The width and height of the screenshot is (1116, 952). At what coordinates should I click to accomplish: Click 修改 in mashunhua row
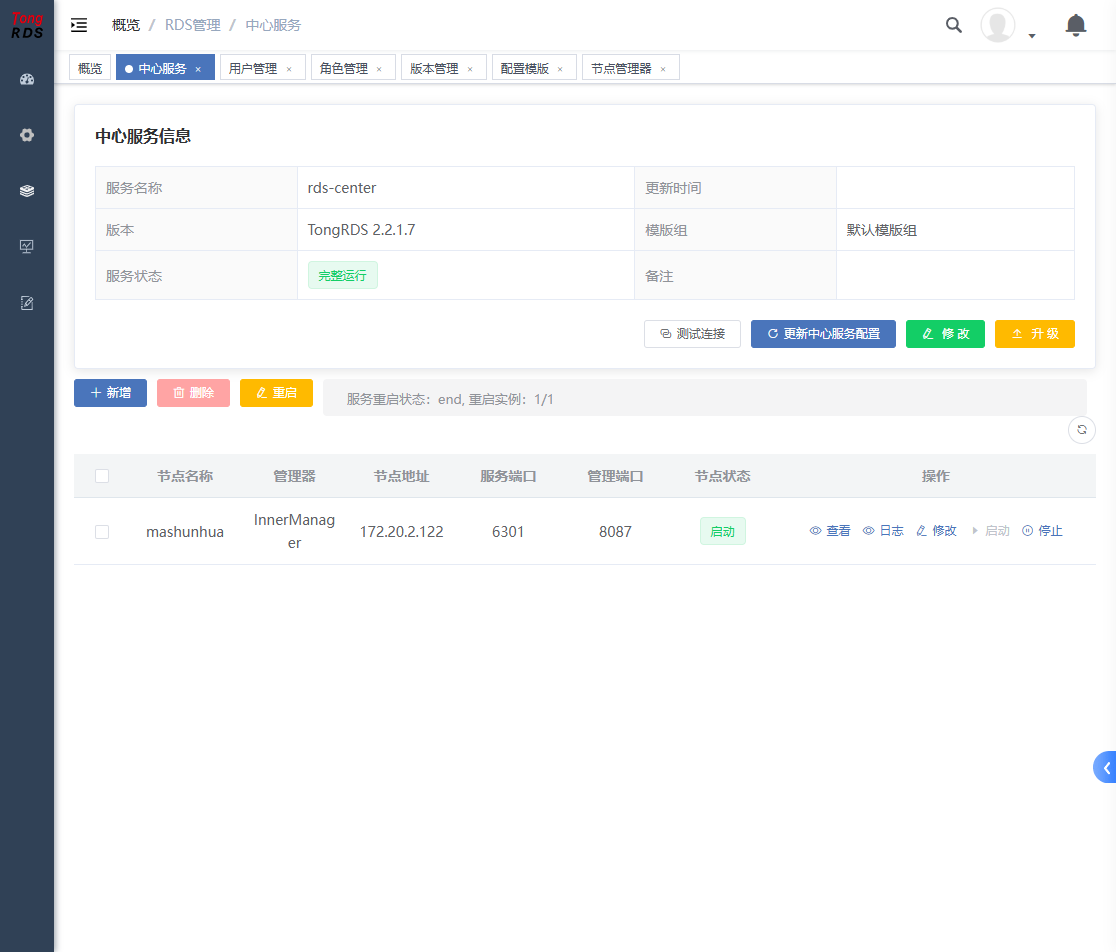click(937, 531)
